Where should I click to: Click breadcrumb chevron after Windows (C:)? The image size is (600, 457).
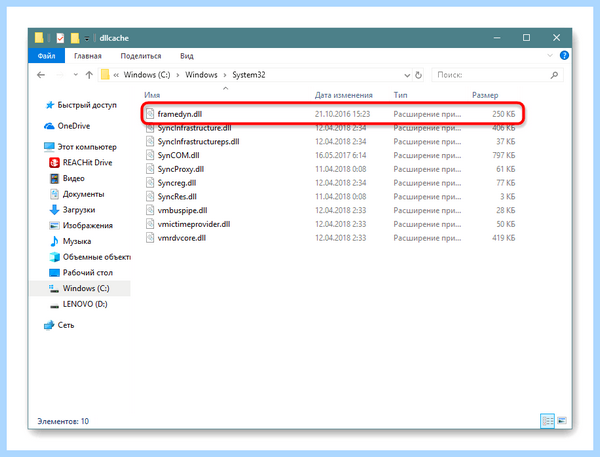[x=178, y=75]
